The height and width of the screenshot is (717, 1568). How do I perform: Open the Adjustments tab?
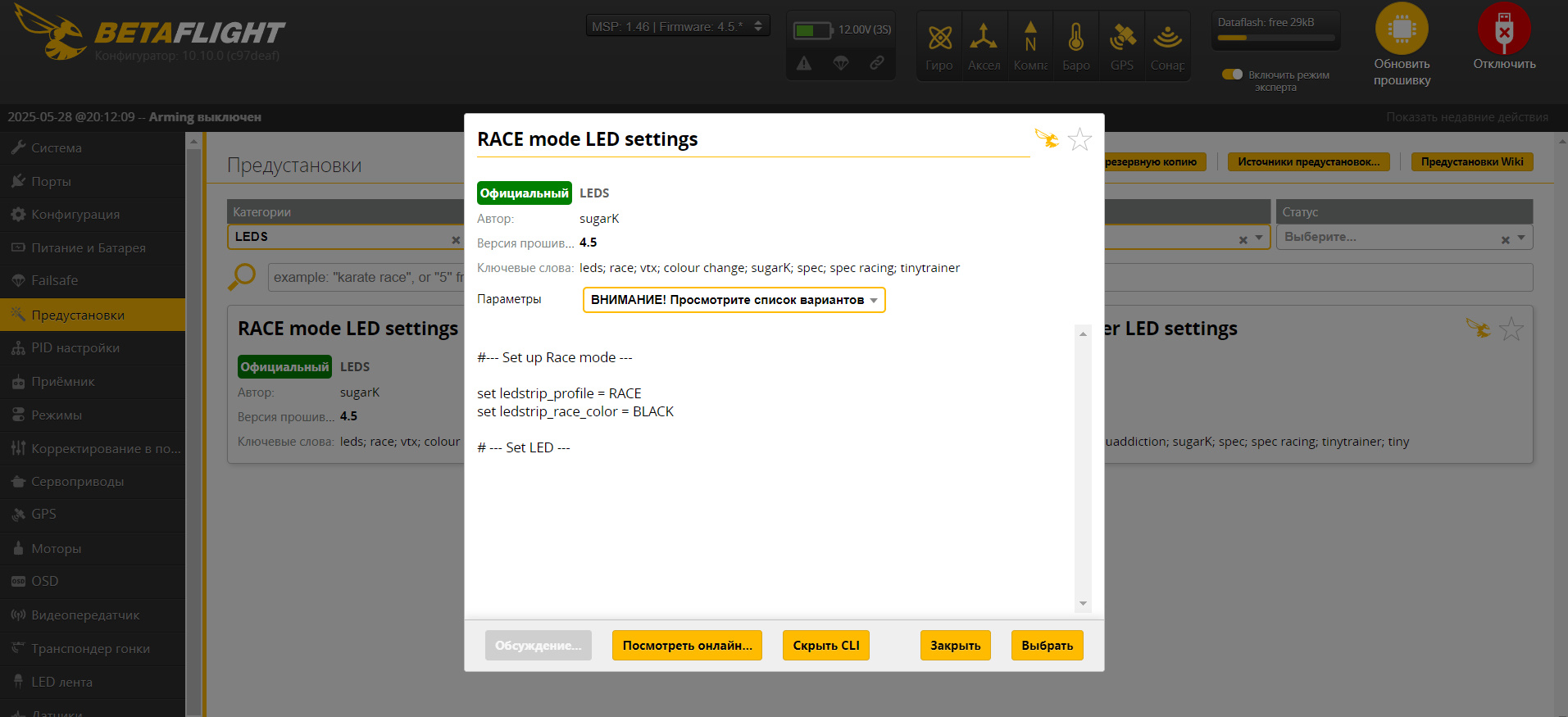pyautogui.click(x=93, y=448)
